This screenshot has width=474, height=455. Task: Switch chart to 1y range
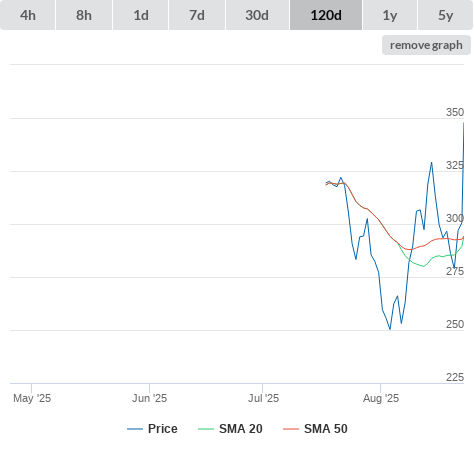390,15
